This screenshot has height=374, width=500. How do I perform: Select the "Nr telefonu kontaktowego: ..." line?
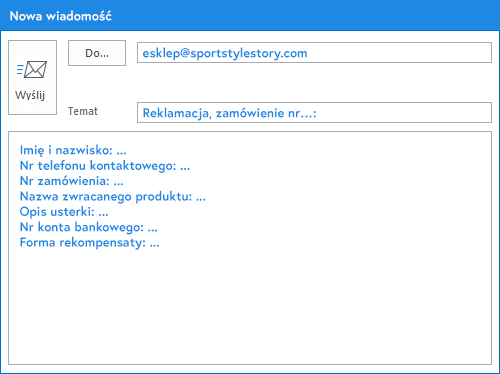[105, 166]
